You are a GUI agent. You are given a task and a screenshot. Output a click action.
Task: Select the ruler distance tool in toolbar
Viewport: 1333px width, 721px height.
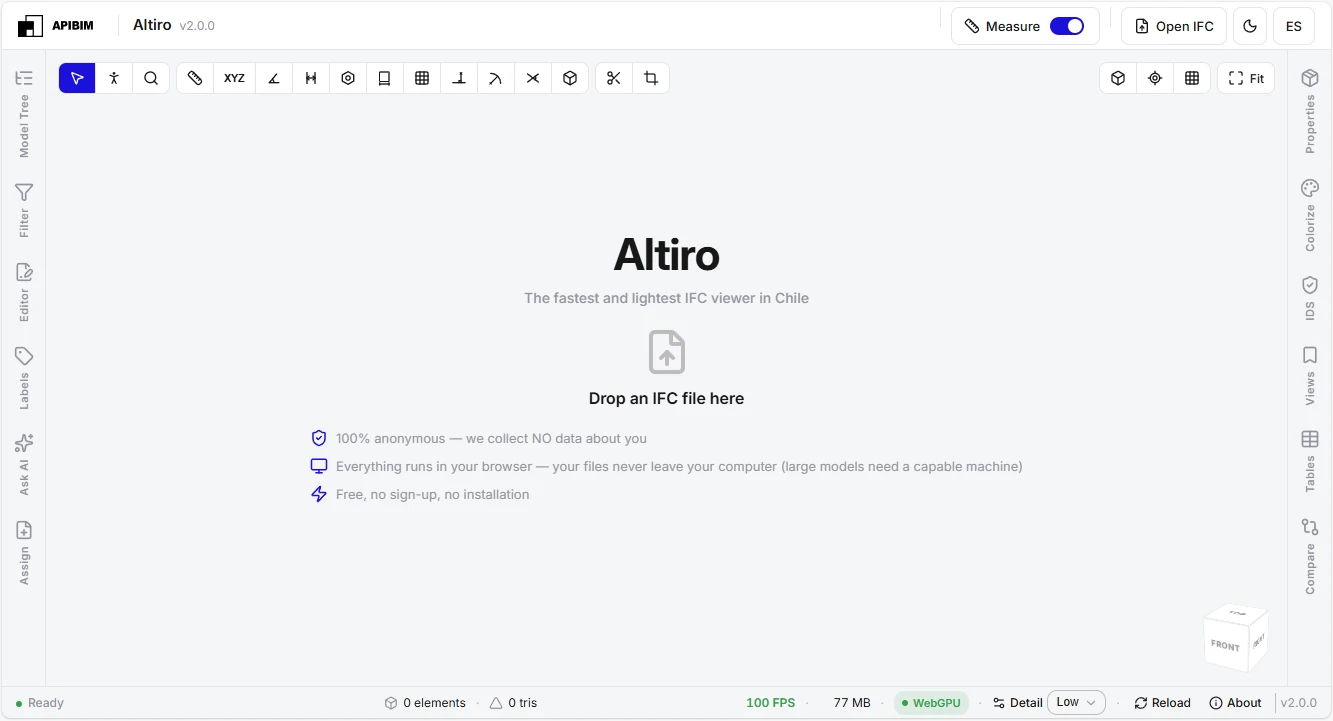coord(195,78)
